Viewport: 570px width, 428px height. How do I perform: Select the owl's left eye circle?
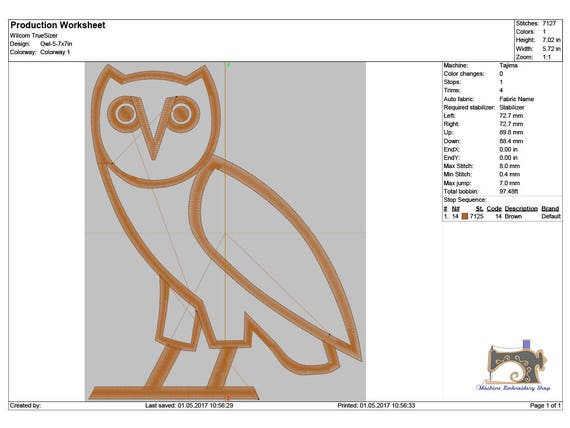tap(126, 114)
